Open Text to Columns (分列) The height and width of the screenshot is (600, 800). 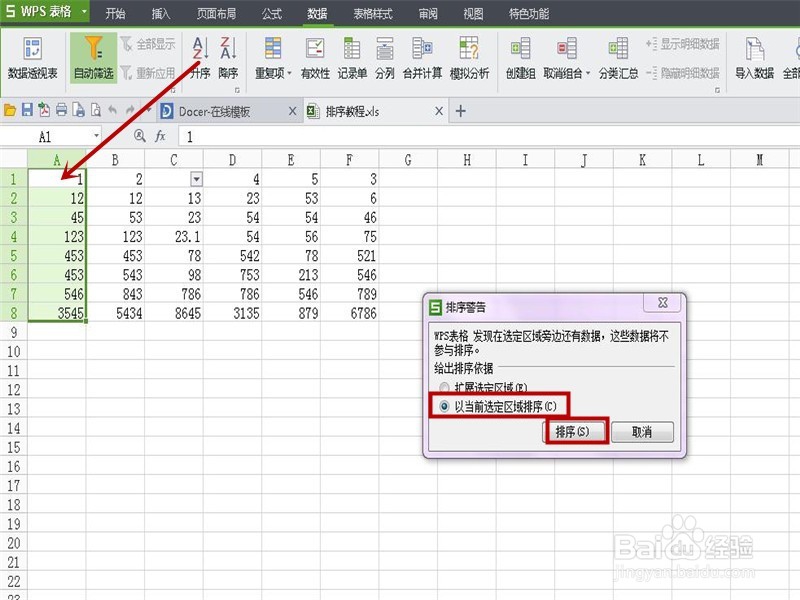pyautogui.click(x=385, y=59)
